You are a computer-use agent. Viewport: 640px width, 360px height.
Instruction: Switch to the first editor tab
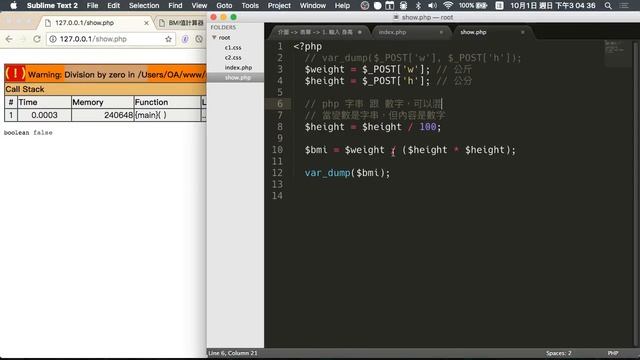point(315,32)
